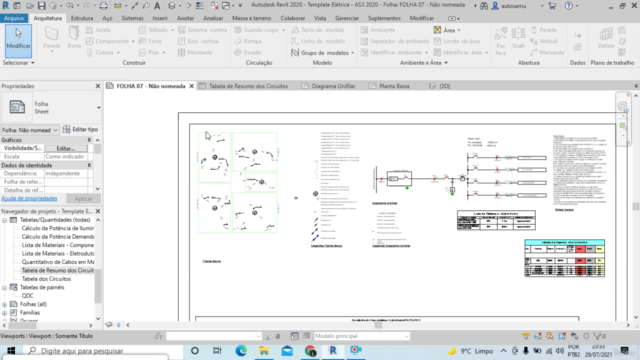Click the Open folder icon in quick access toolbar
640x360 pixels.
30,6
